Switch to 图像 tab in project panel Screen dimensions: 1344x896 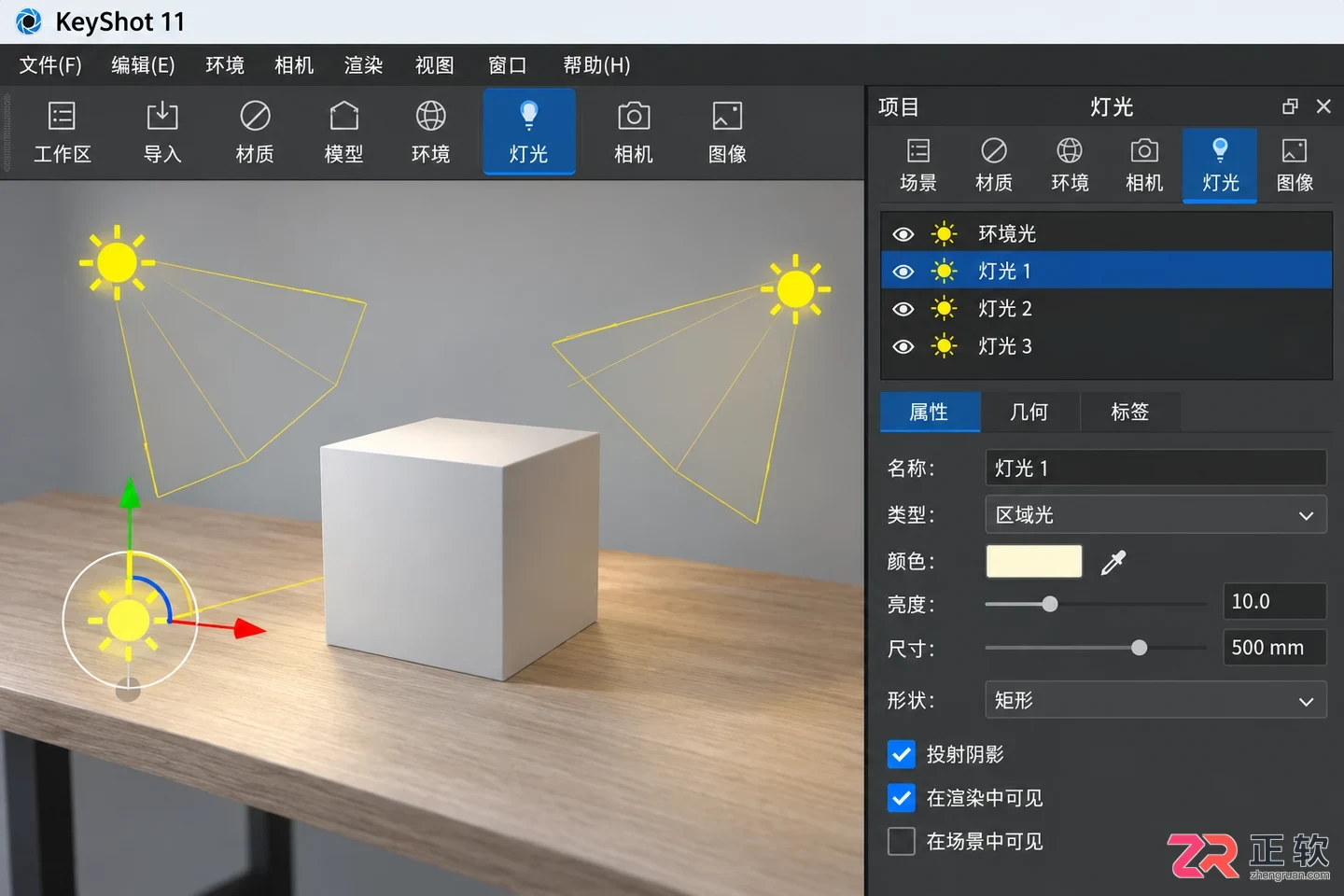pos(1295,165)
